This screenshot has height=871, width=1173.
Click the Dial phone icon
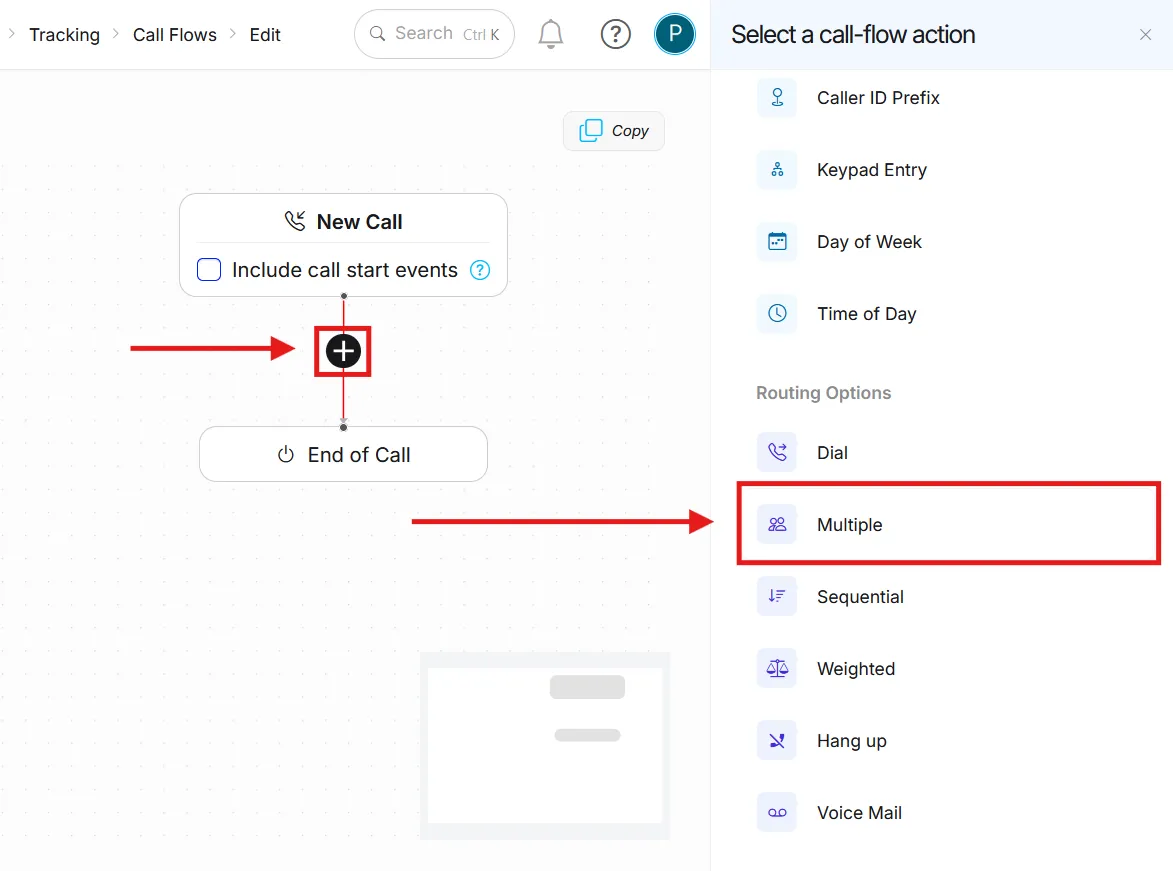[777, 453]
